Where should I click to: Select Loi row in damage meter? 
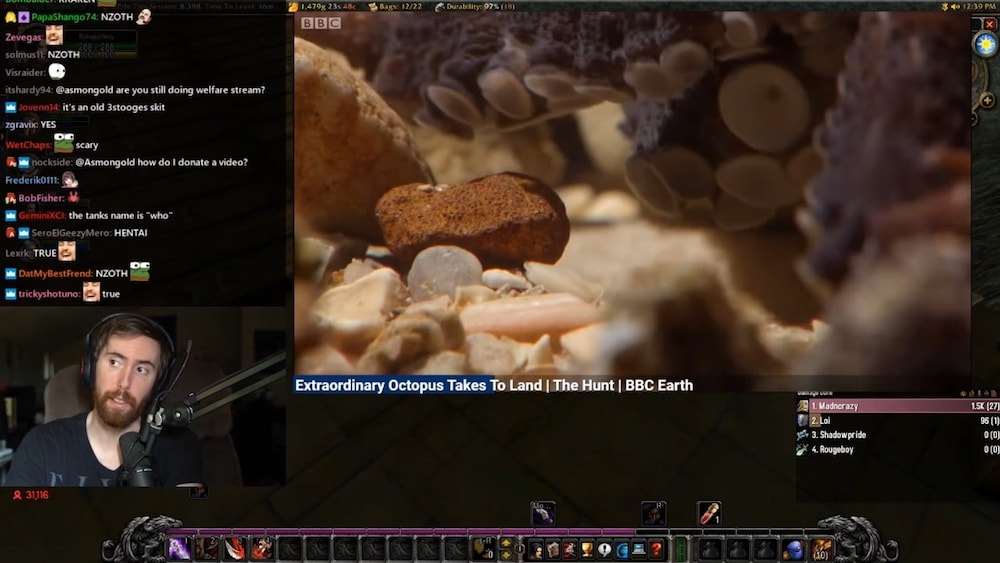pyautogui.click(x=898, y=420)
